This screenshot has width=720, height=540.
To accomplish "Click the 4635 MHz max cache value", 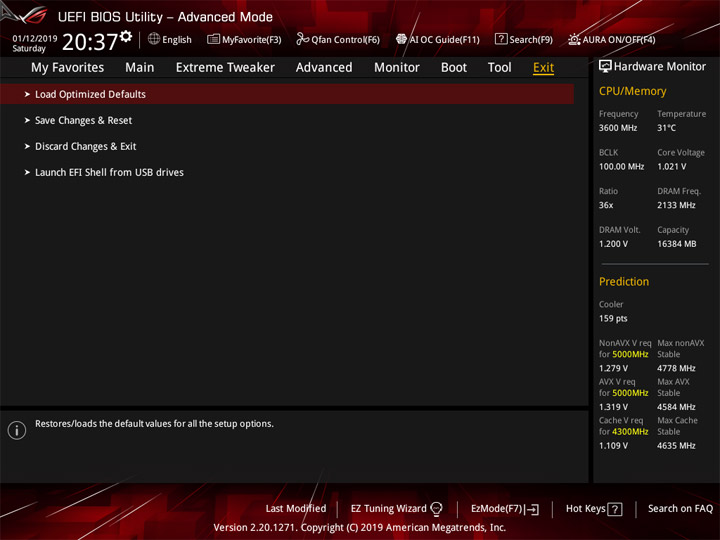I will pos(676,445).
